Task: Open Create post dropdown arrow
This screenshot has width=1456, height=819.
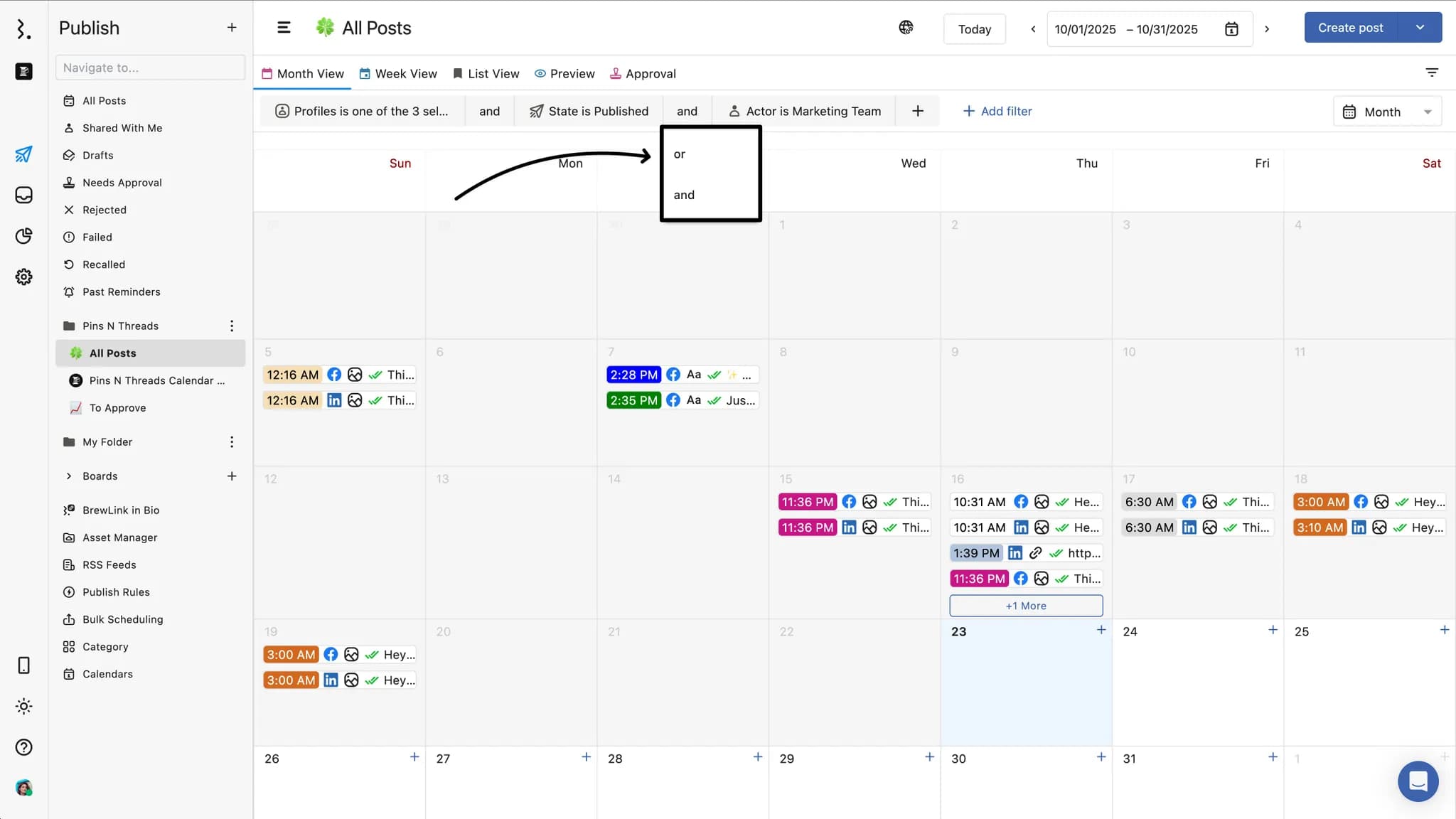Action: coord(1420,28)
